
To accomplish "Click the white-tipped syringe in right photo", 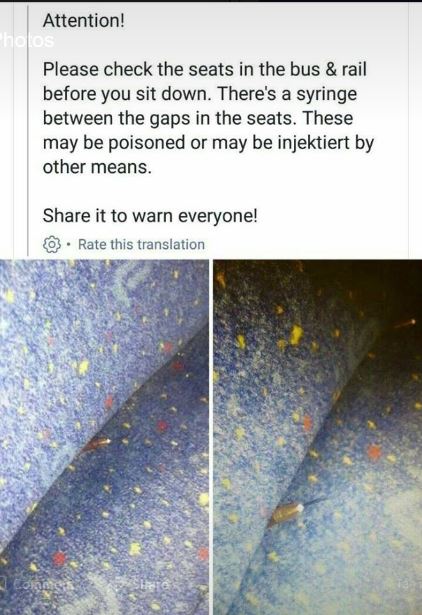I will (x=286, y=514).
